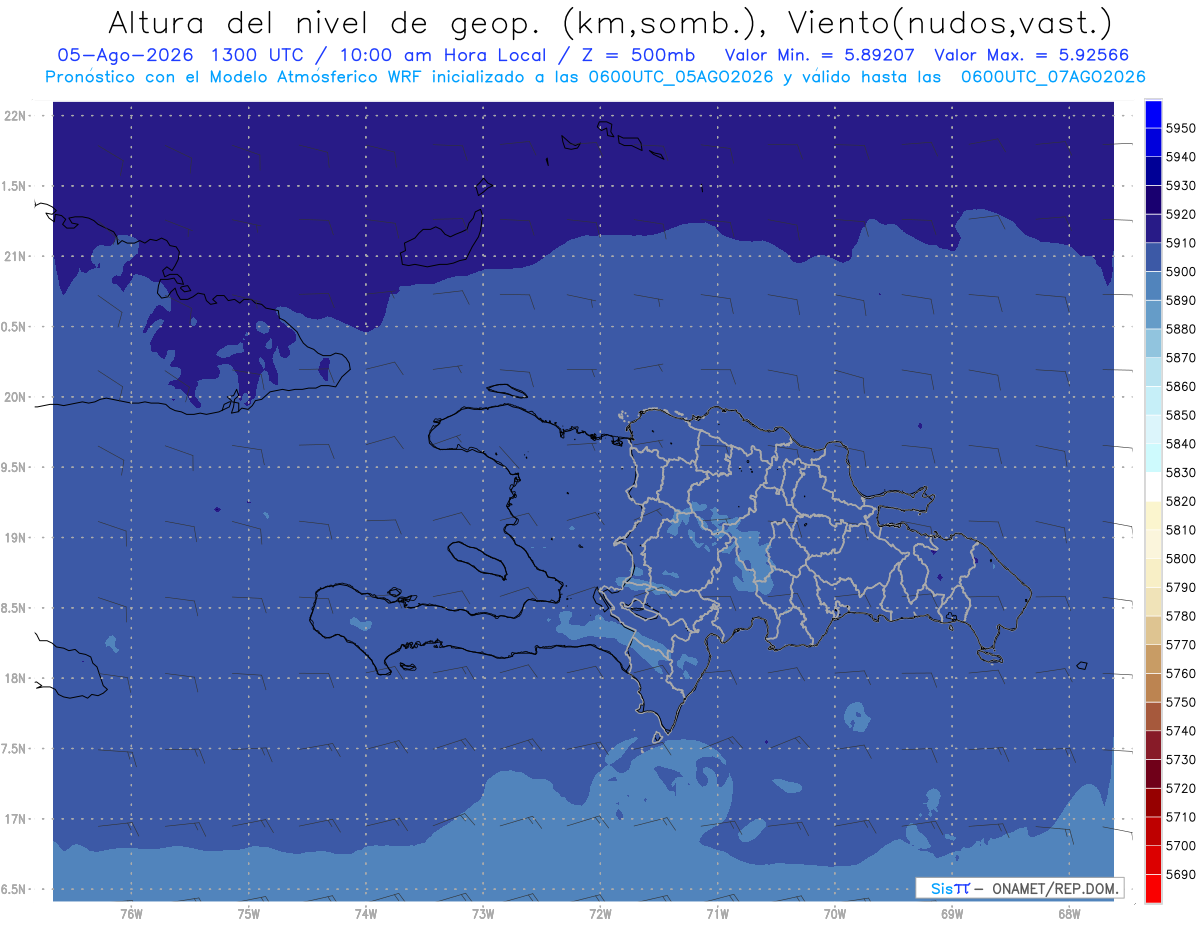The height and width of the screenshot is (927, 1200).
Task: Click the legend value 5920
Action: click(1180, 215)
